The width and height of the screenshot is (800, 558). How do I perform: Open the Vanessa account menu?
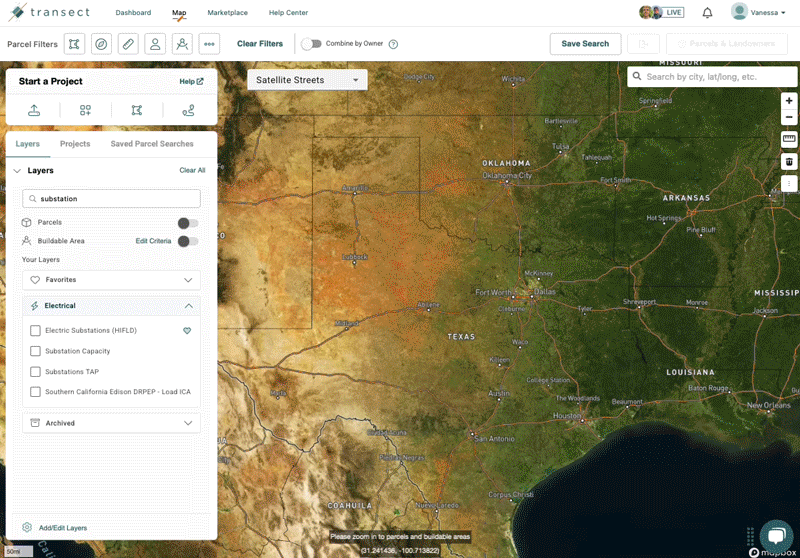[758, 12]
